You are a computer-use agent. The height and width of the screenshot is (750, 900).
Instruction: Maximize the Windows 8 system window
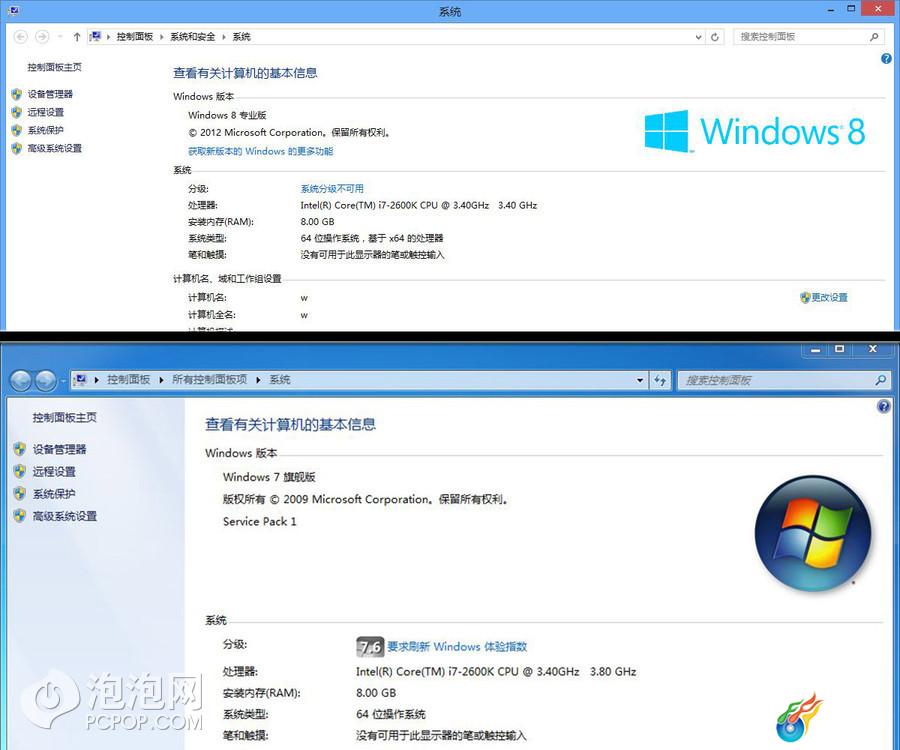[x=851, y=9]
